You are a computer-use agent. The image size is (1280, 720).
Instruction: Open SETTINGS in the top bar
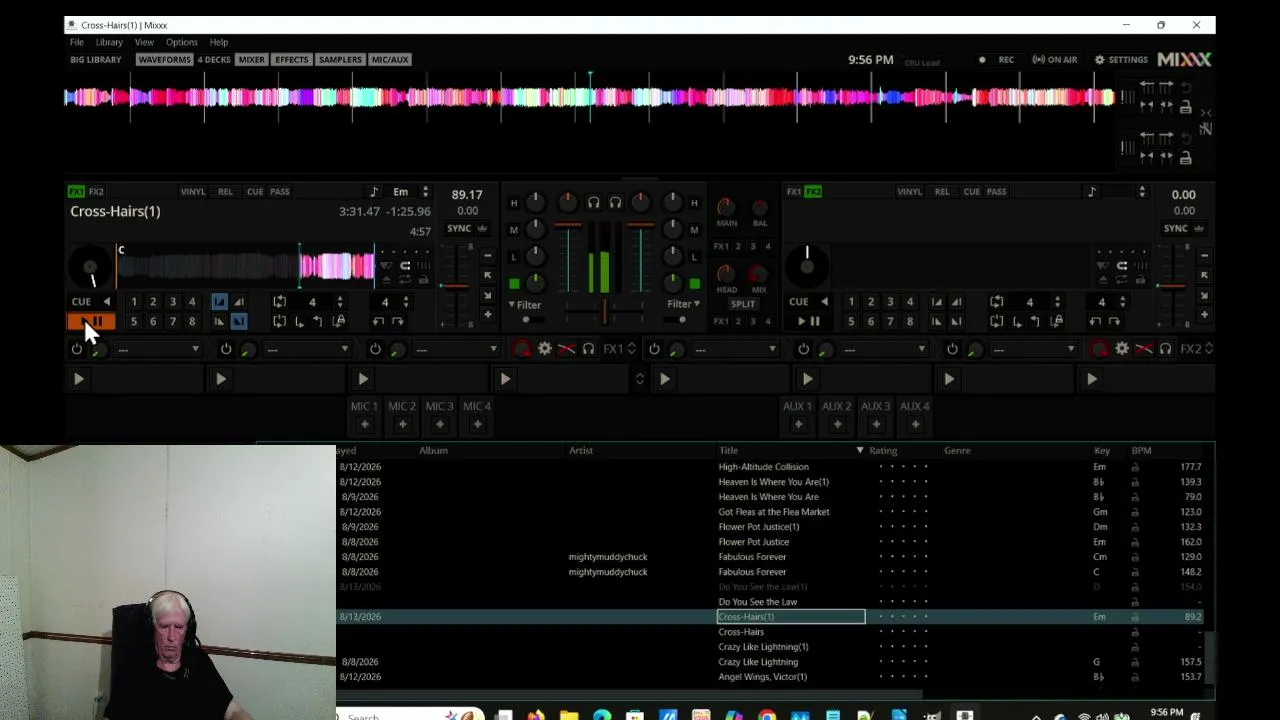tap(1121, 60)
